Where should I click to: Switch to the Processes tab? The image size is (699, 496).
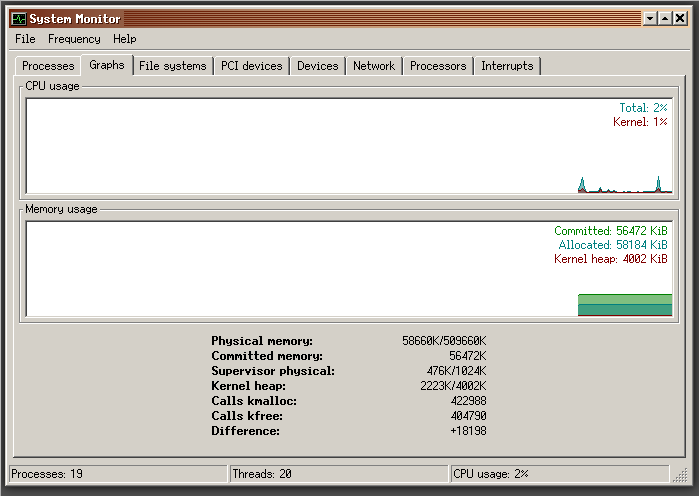pos(48,66)
